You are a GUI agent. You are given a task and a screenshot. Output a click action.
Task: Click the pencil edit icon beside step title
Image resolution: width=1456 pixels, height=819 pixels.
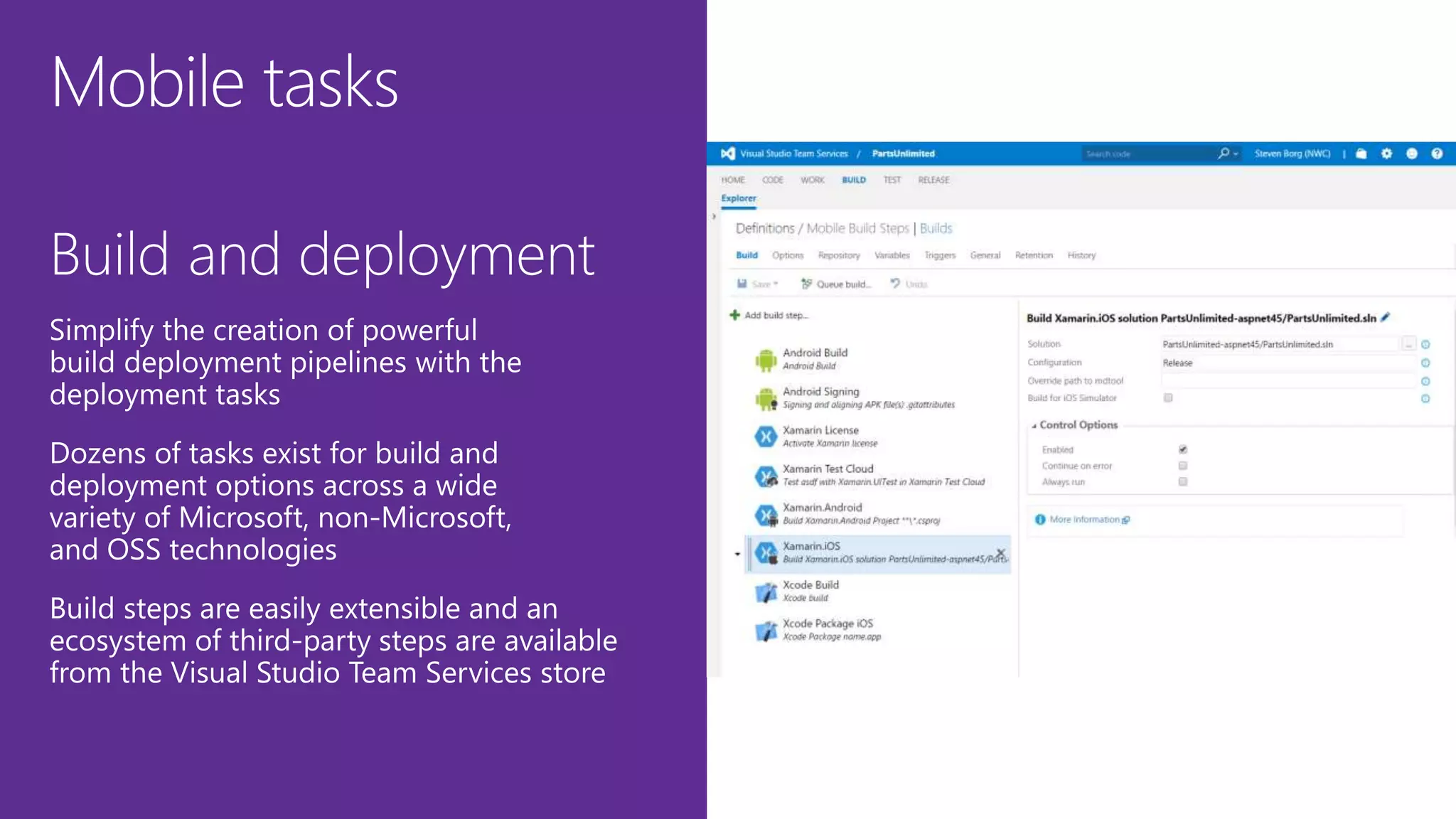tap(1385, 318)
